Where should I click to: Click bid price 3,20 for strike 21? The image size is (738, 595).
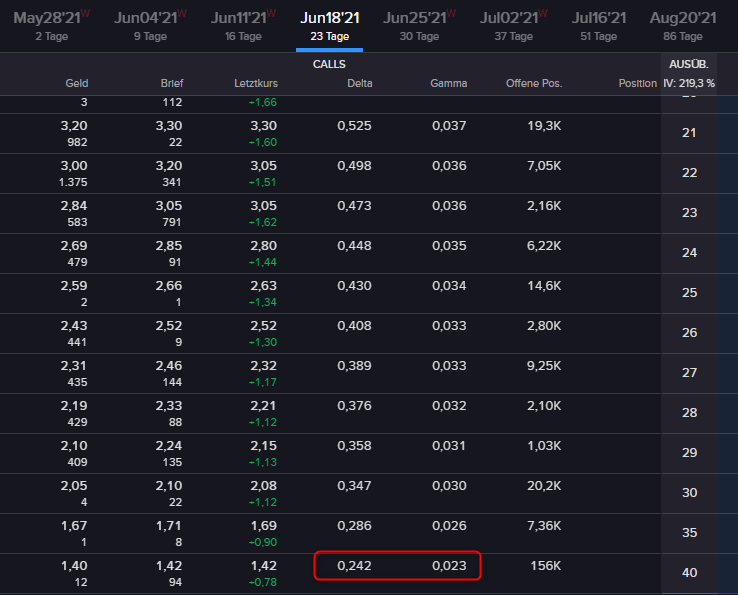[74, 126]
